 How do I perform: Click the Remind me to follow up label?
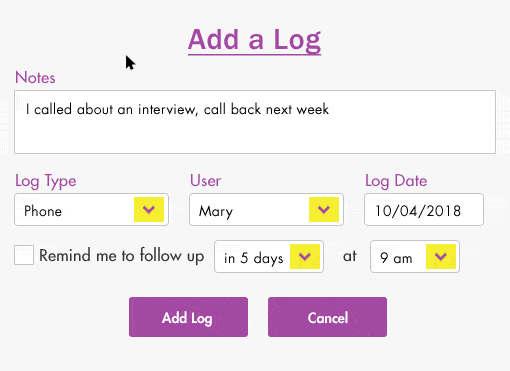121,256
